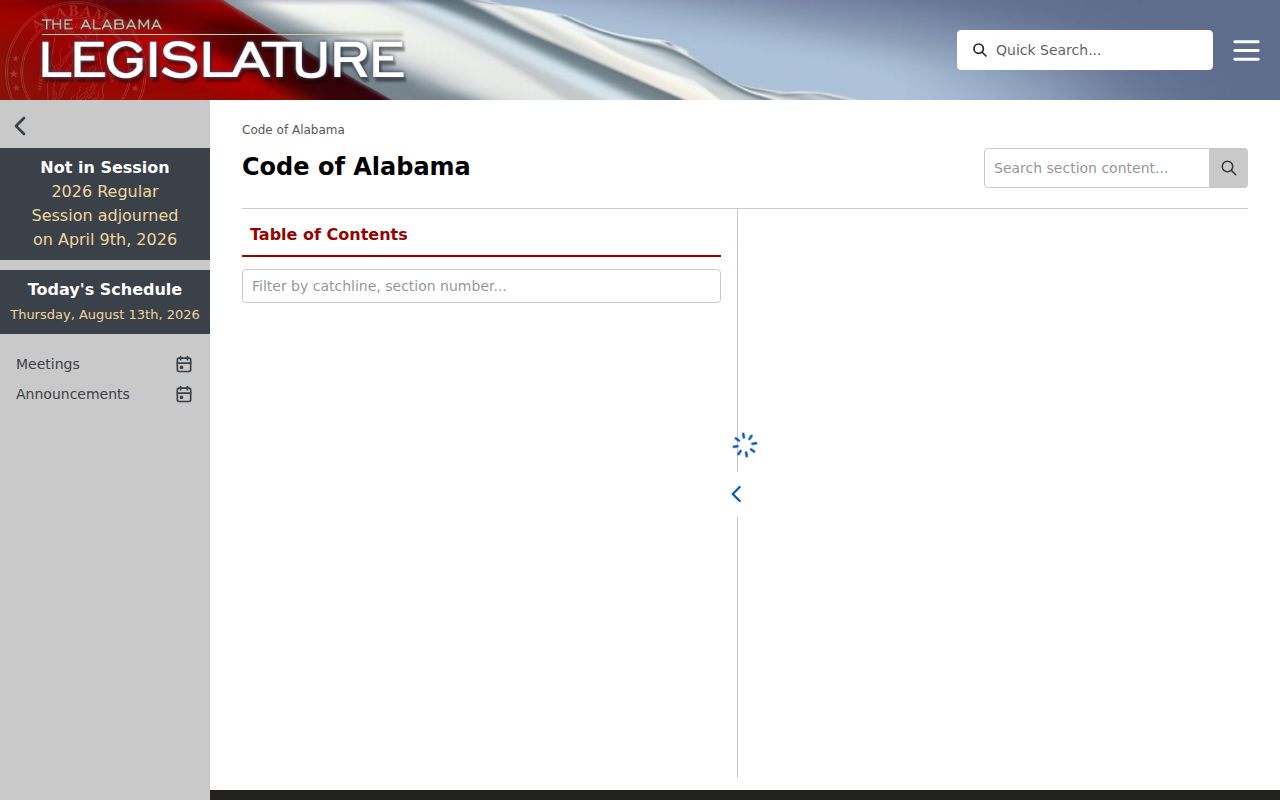1280x800 pixels.
Task: Click the Not in Session status panel
Action: (105, 204)
